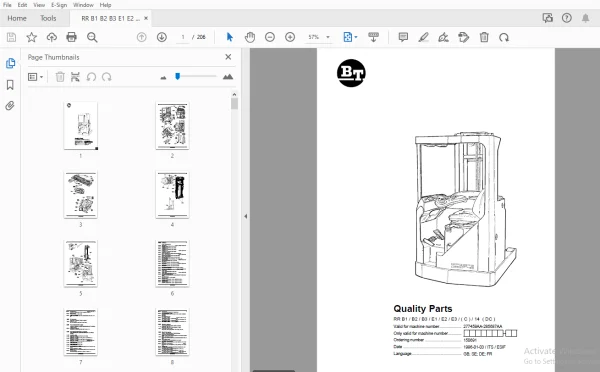
Task: Toggle the Page Thumbnails sidebar icon
Action: (x=10, y=63)
